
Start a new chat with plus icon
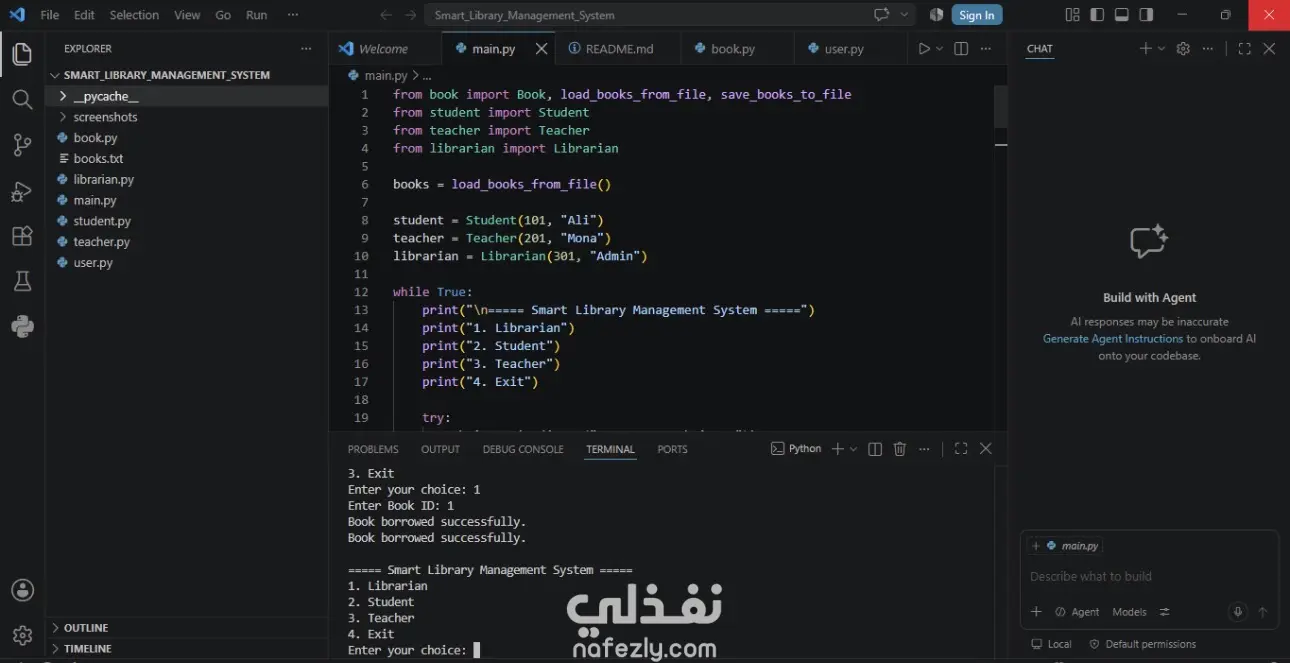(x=1145, y=48)
